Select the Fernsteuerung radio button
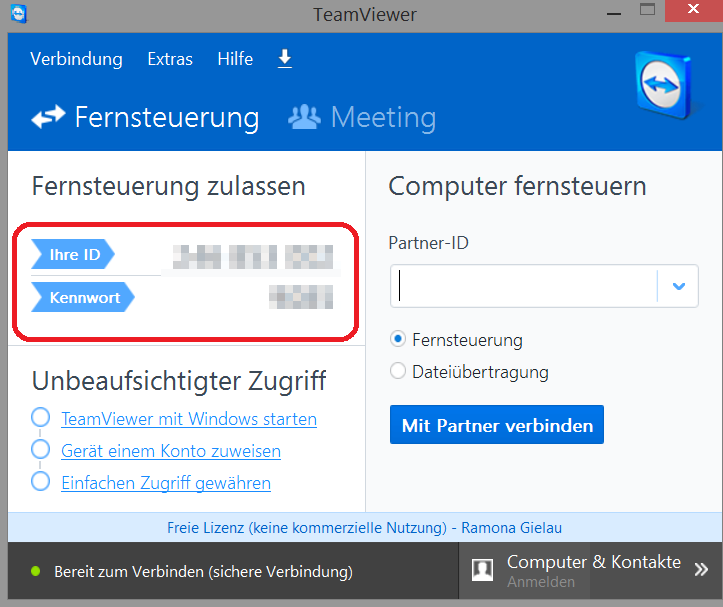 coord(398,340)
